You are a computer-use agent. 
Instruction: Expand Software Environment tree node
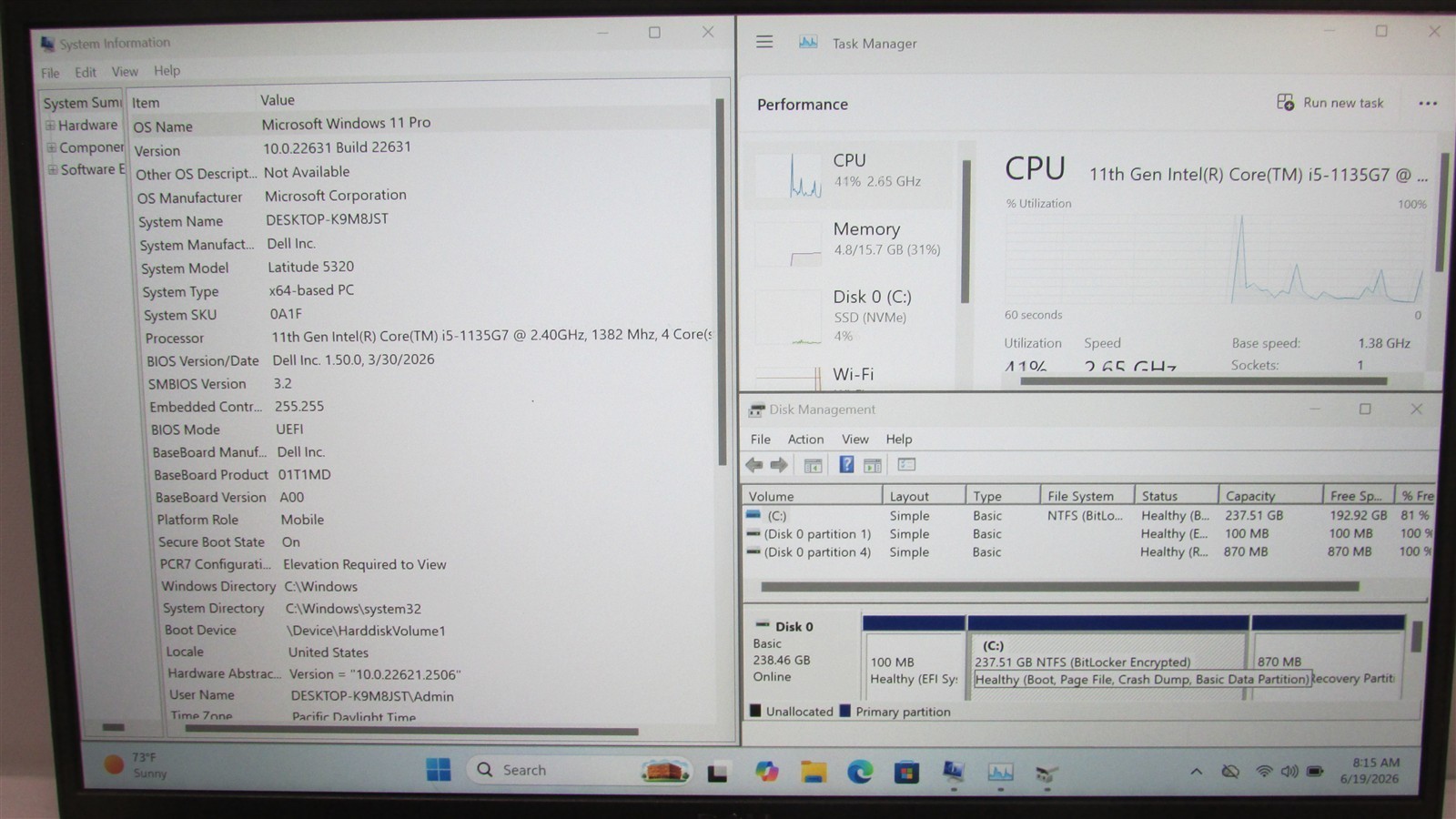[x=53, y=169]
